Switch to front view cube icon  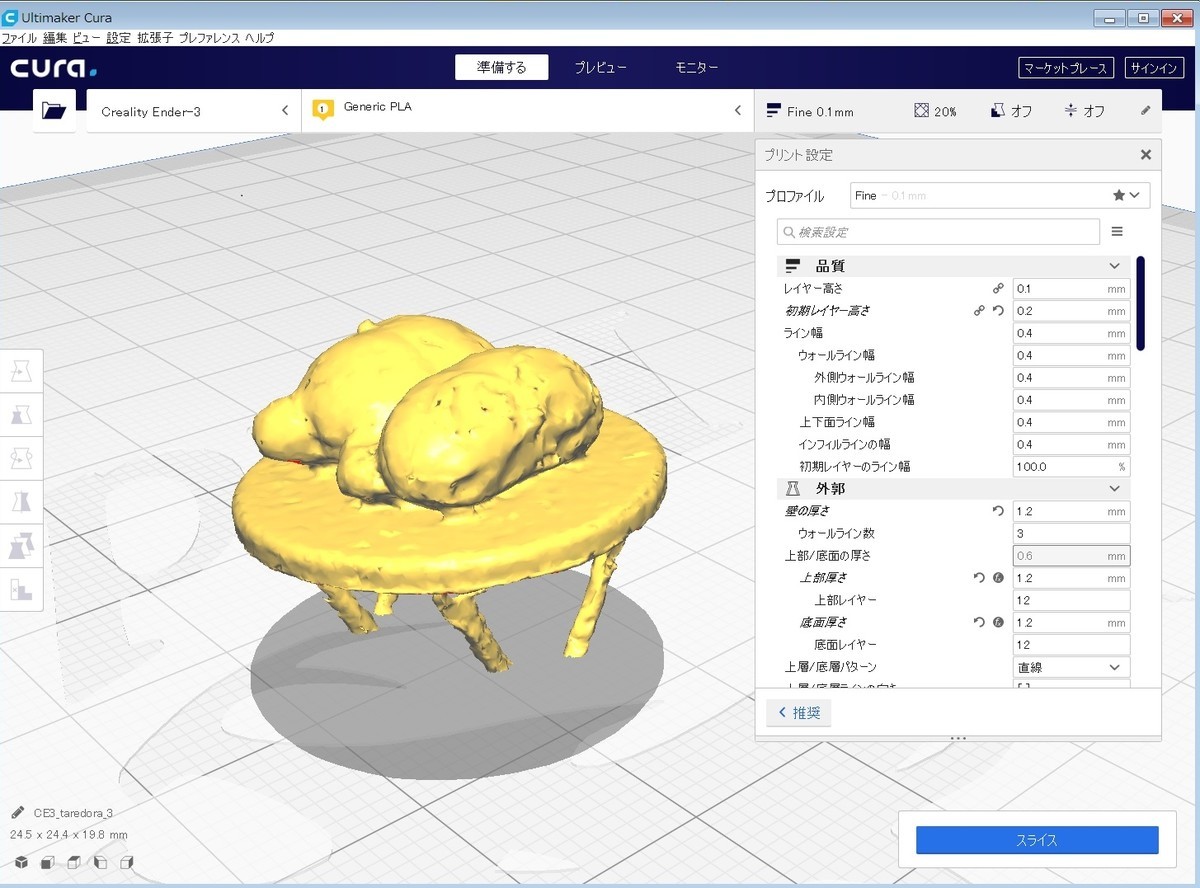(47, 863)
